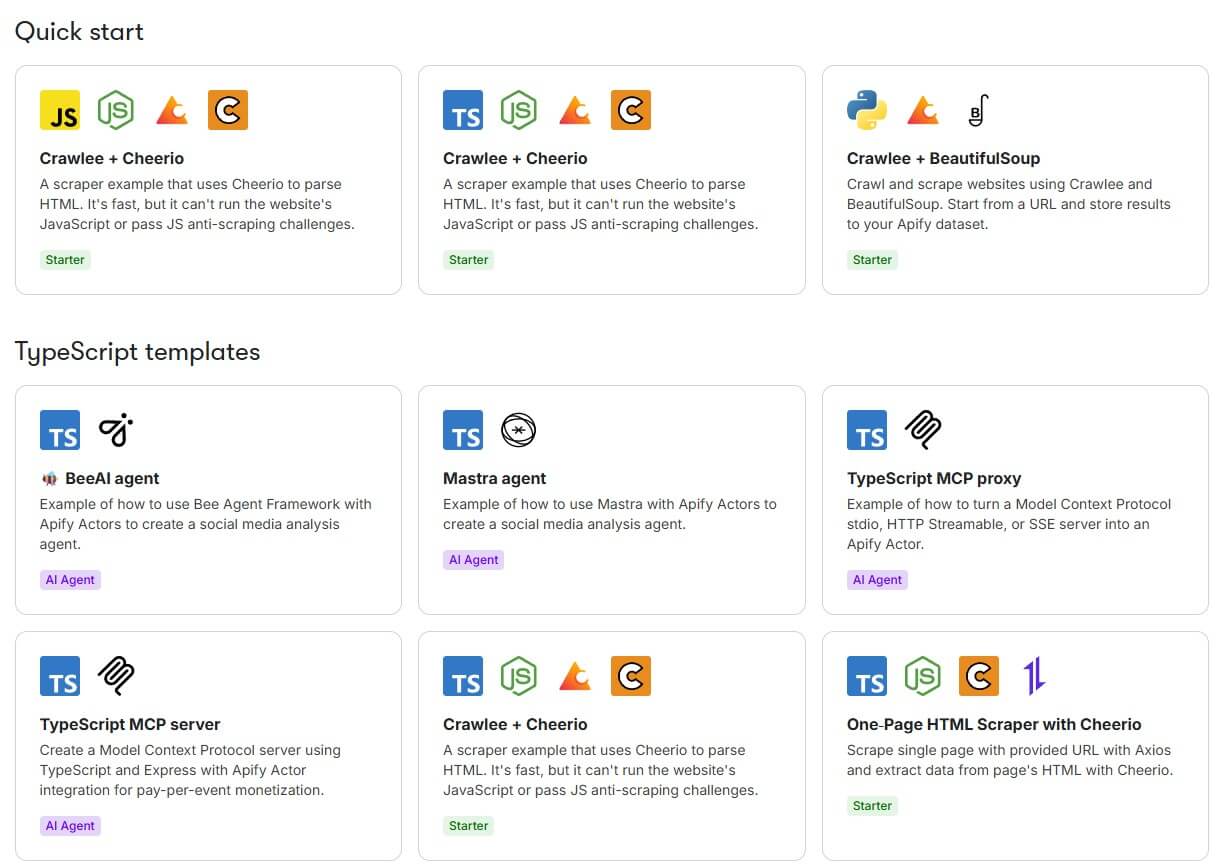Click Crawlee icon in the JavaScript Quick start card
The width and height of the screenshot is (1228, 867).
pos(228,110)
